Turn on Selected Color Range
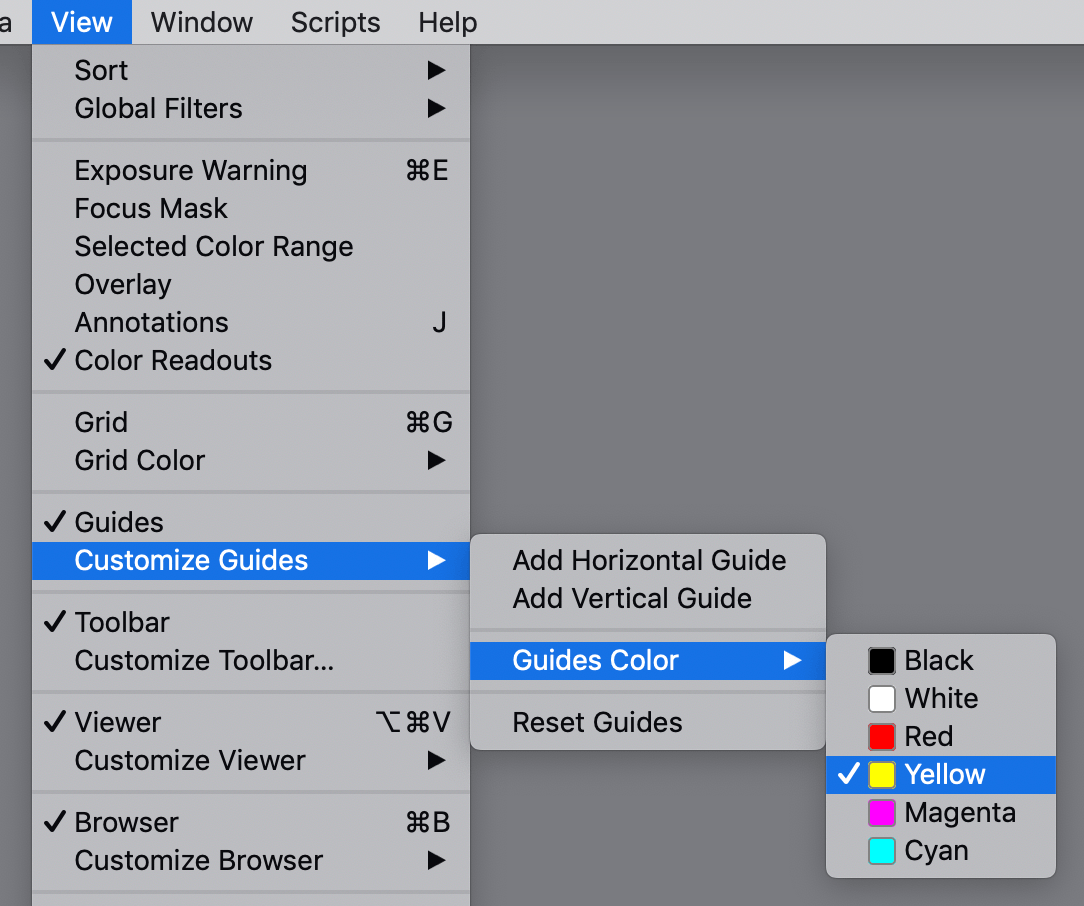1084x906 pixels. 251,247
